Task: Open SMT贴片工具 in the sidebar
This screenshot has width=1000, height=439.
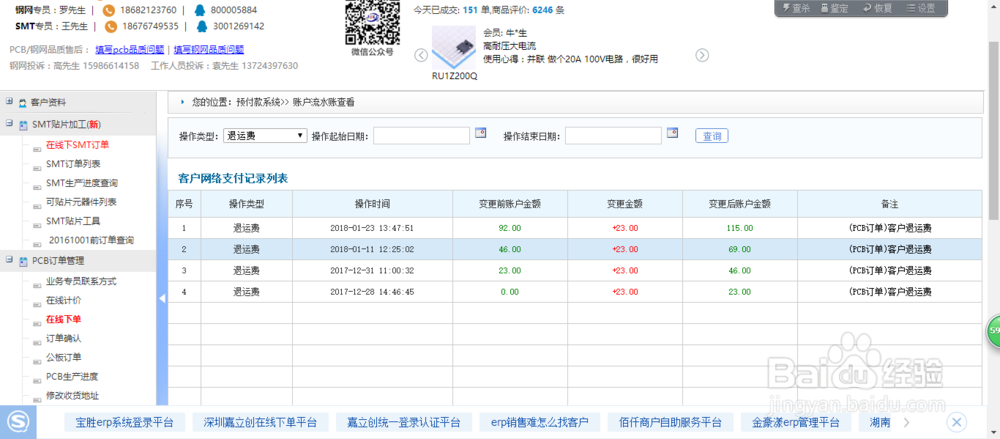Action: point(73,221)
